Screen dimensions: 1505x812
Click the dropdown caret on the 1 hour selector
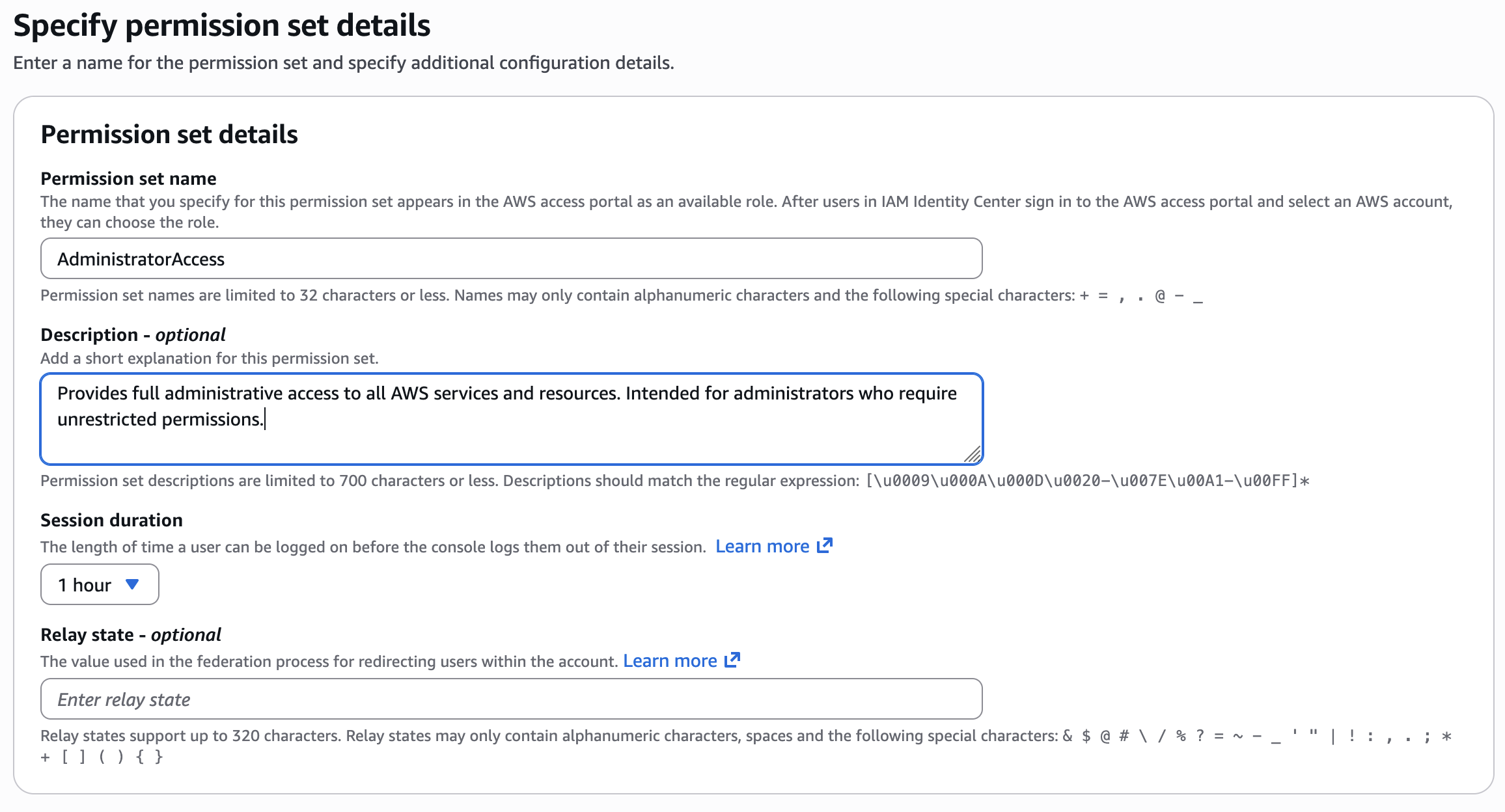click(x=132, y=584)
